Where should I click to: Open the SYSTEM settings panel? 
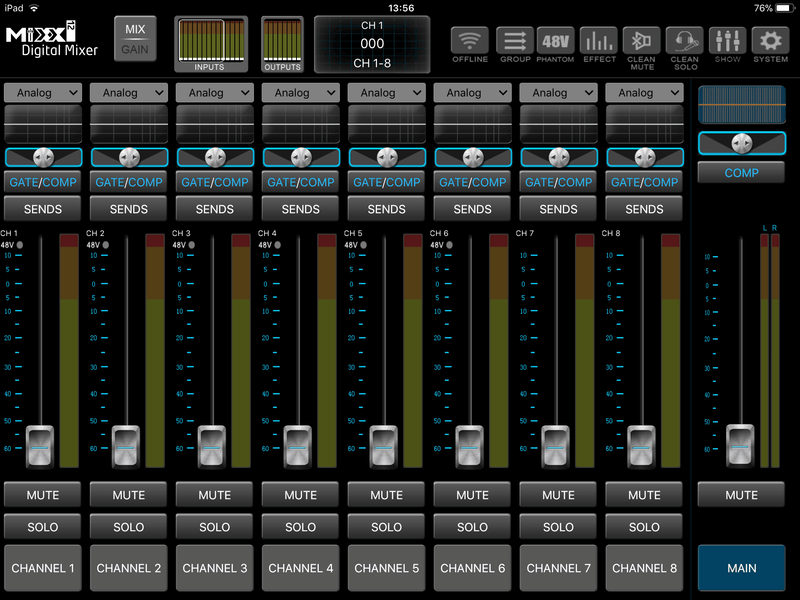[769, 42]
